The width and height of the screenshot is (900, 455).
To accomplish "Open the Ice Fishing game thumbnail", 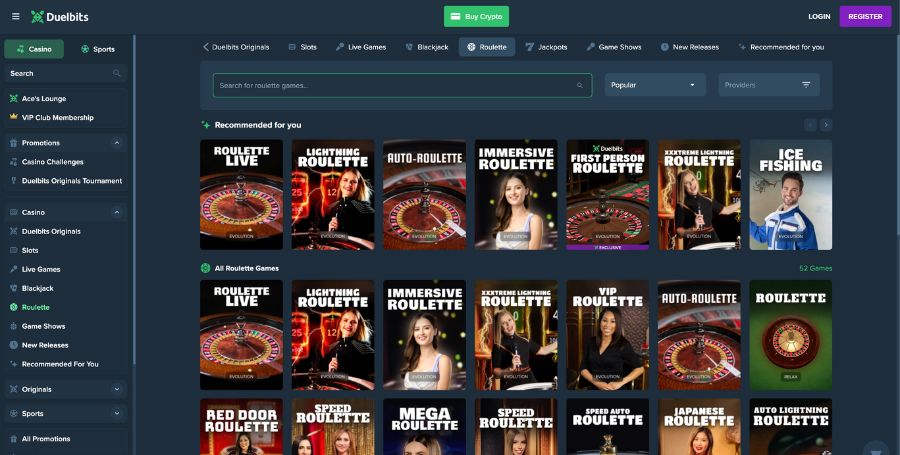I will point(790,194).
